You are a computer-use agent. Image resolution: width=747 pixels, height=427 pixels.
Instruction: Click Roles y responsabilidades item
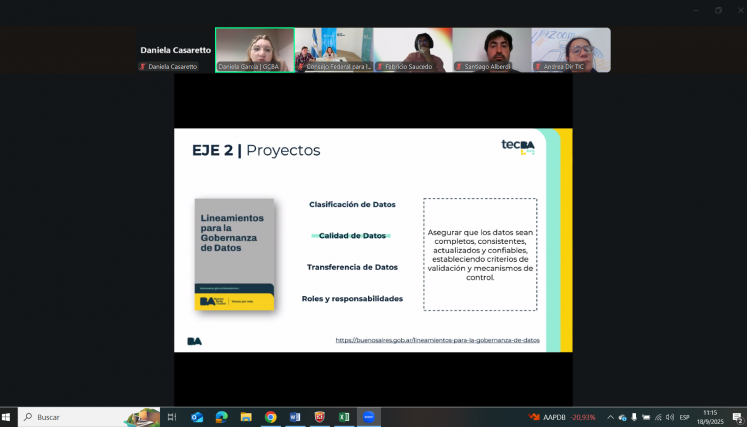coord(352,299)
